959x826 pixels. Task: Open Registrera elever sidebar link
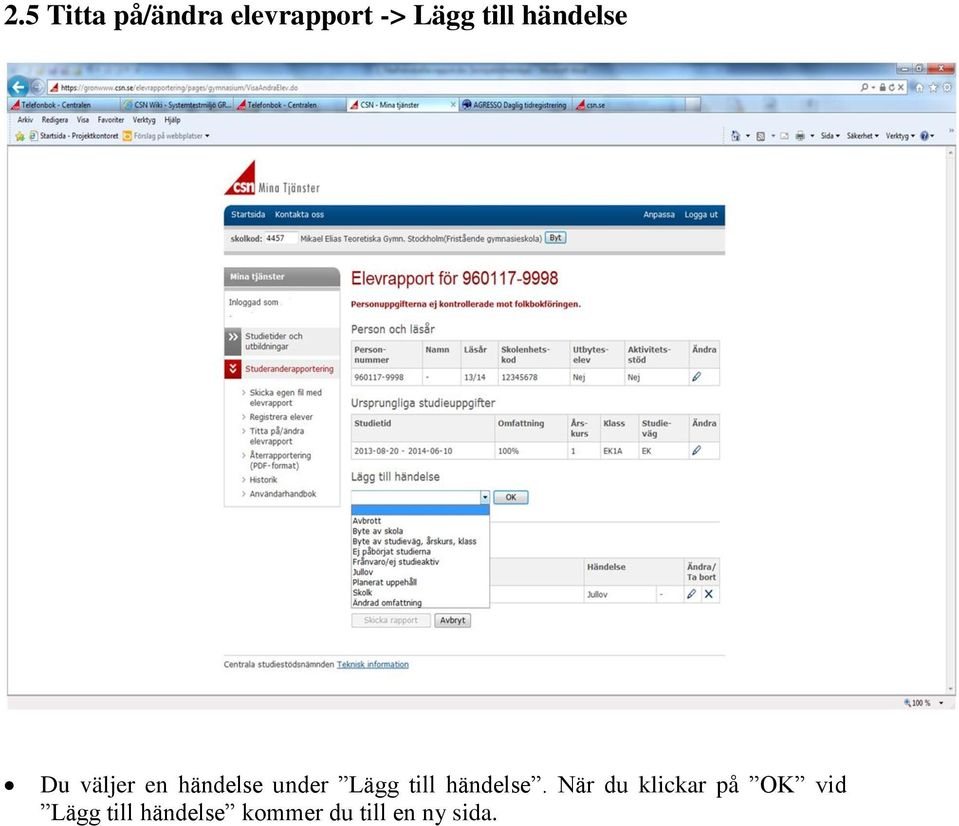click(x=281, y=417)
